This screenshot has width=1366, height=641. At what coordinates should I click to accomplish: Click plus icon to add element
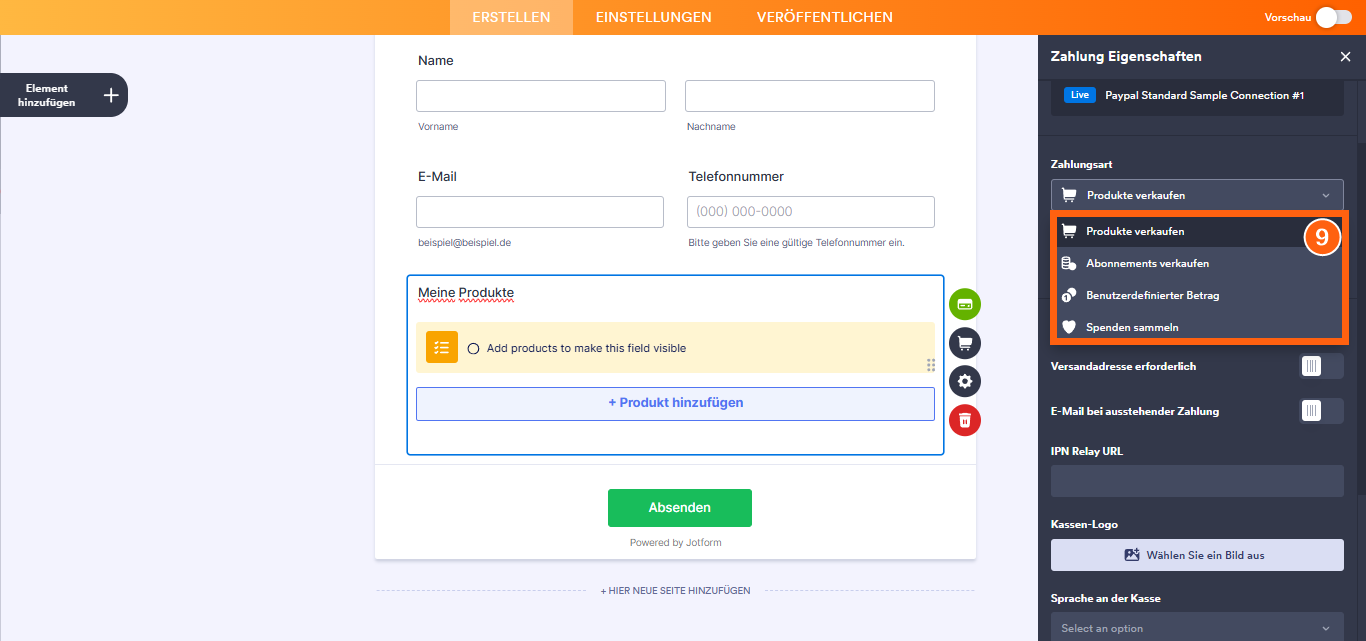(x=111, y=95)
